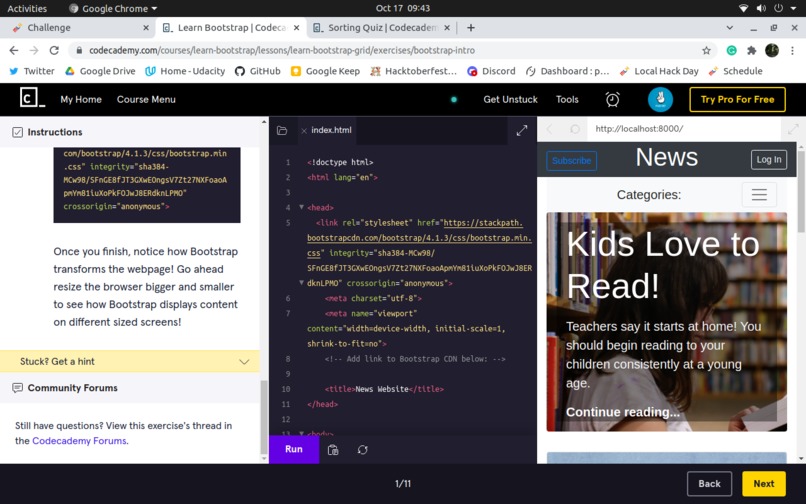Open the Google Drive bookmark
Screen dimensions: 806x504
point(100,71)
